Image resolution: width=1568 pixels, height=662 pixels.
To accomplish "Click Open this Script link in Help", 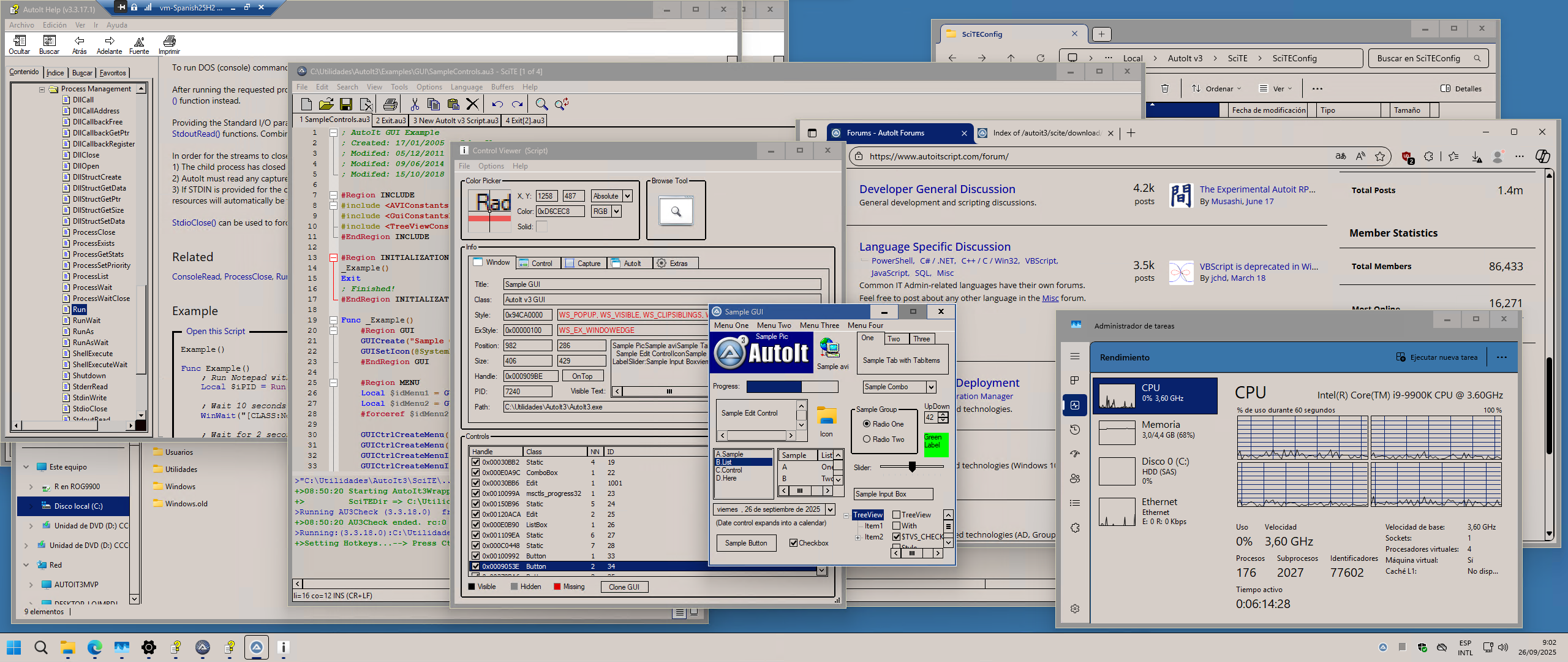I will pyautogui.click(x=216, y=331).
